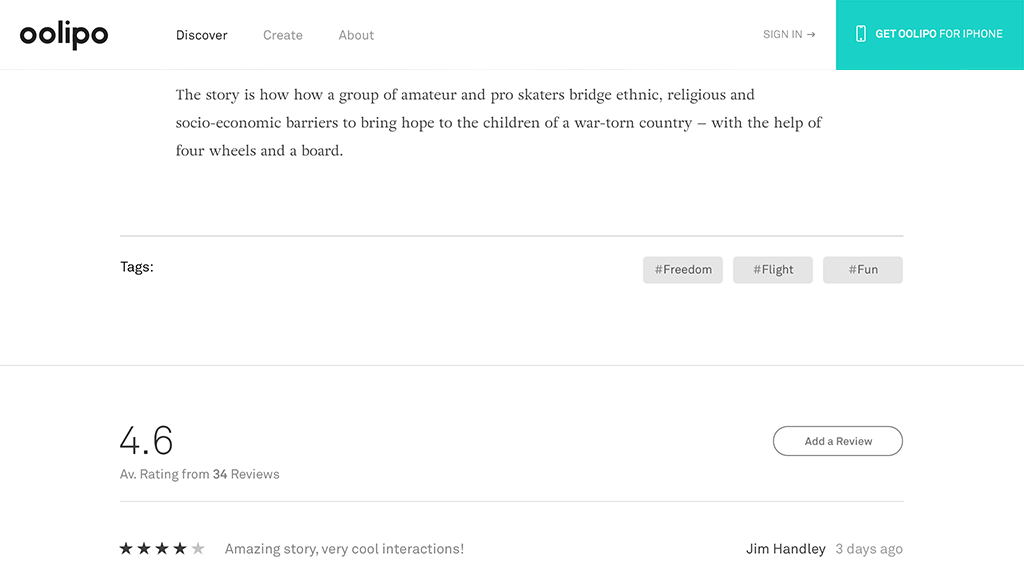
Task: Go to the Create page
Action: pos(283,35)
